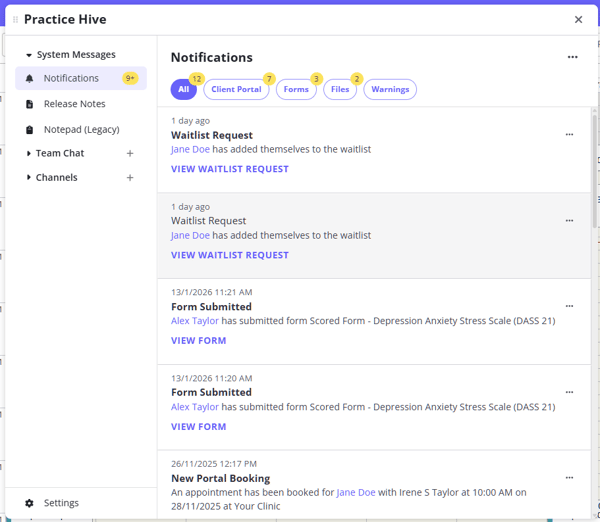Open options menu for New Portal Booking notification
Viewport: 600px width, 522px height.
(569, 478)
